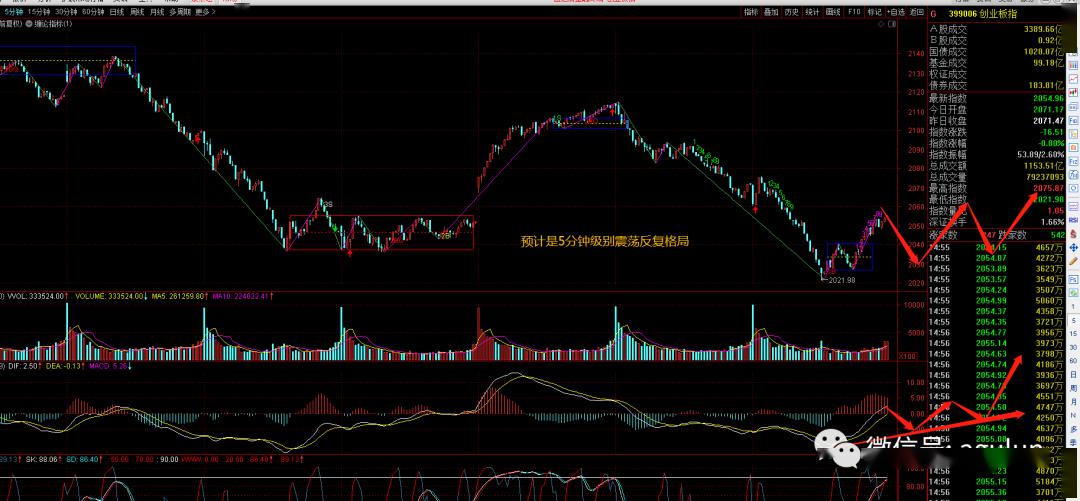
Task: Add stock via +自选 button
Action: 895,12
